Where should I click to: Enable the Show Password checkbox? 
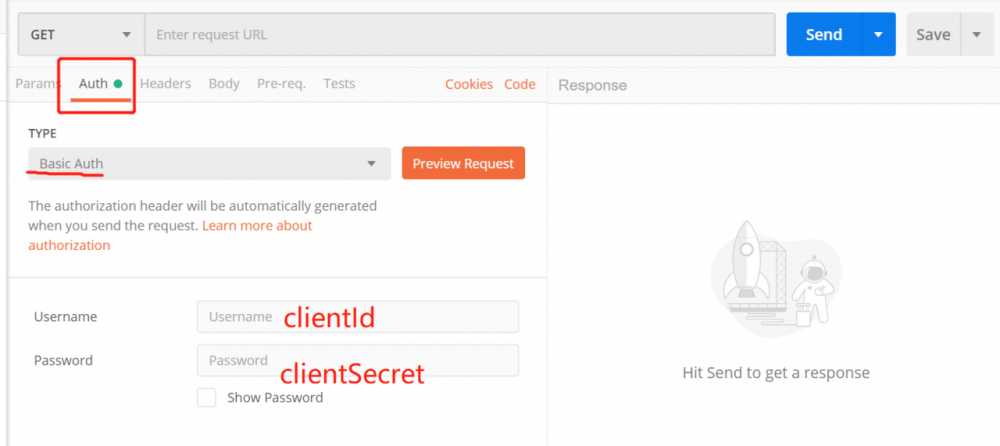207,398
